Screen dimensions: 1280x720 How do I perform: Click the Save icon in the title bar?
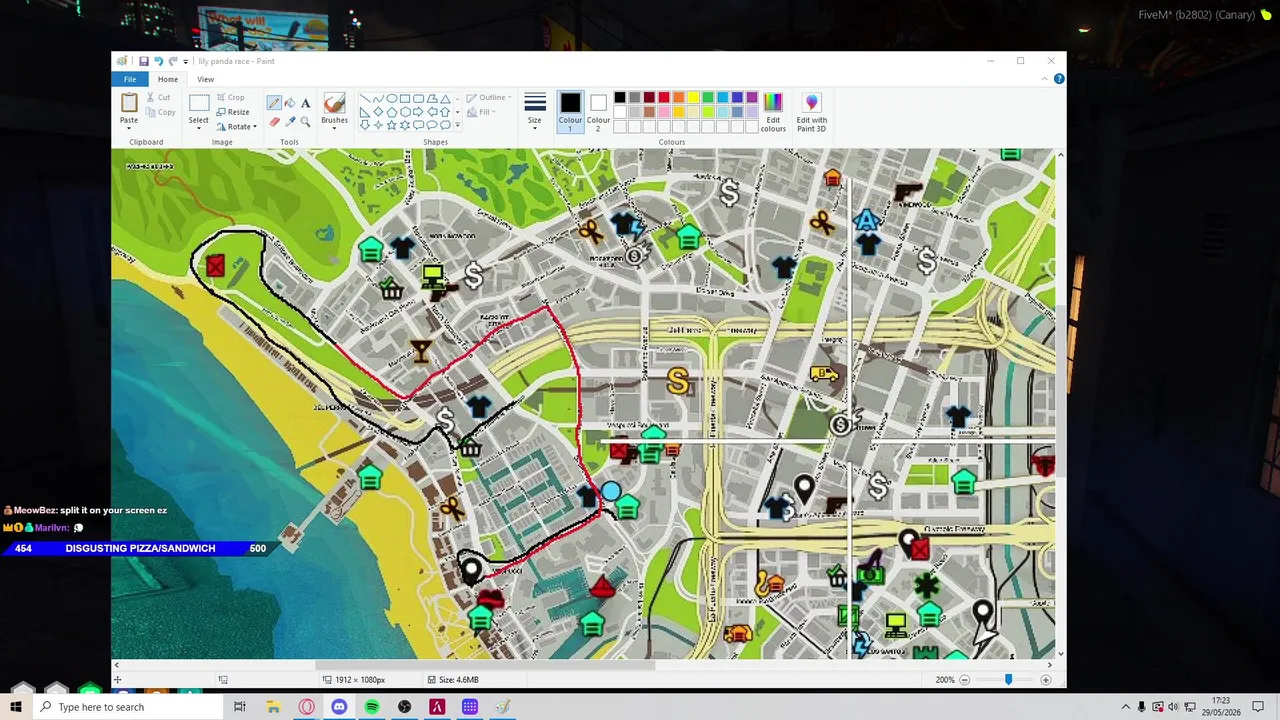click(x=144, y=61)
